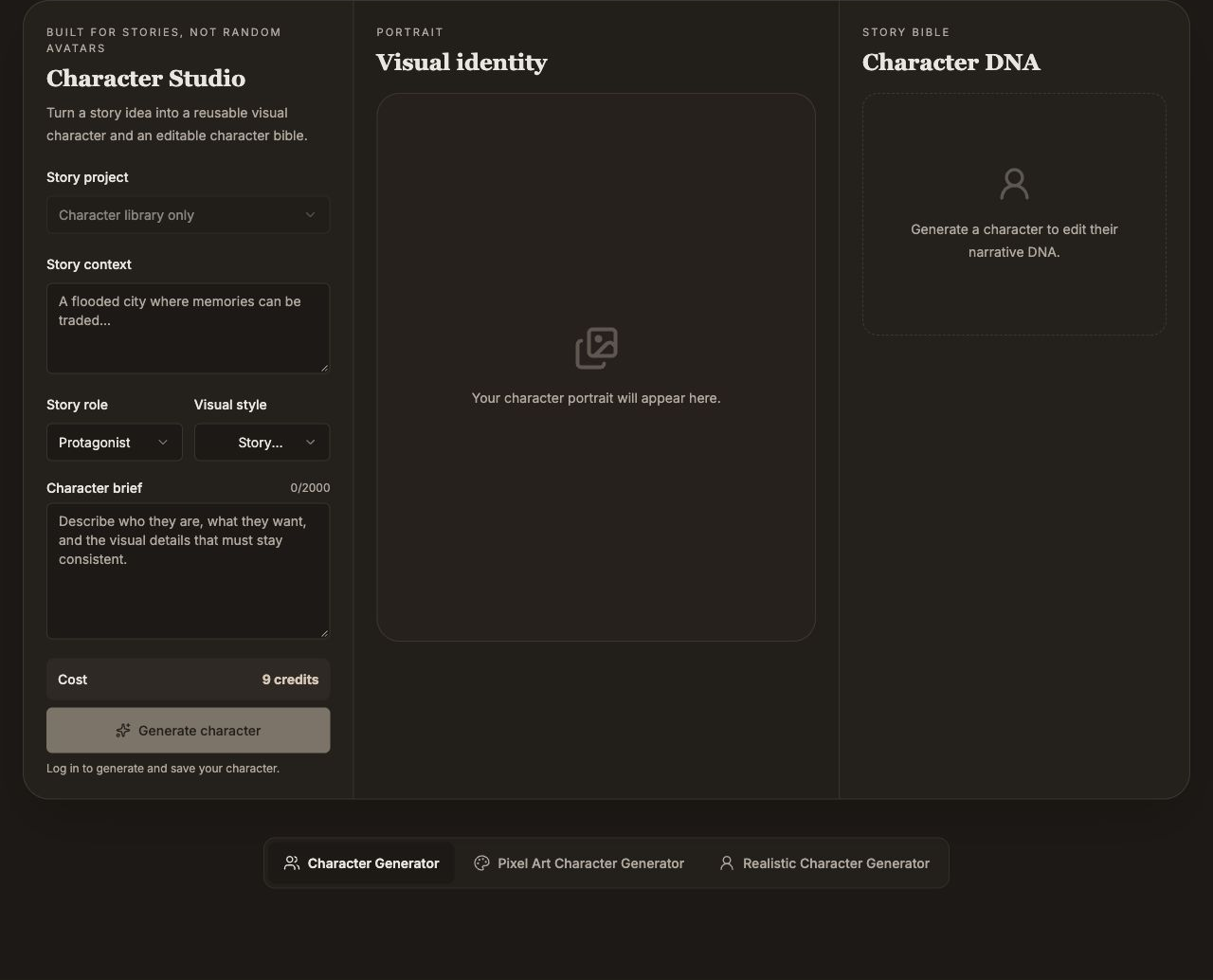The height and width of the screenshot is (980, 1213).
Task: Open the Visual style dropdown
Action: click(x=263, y=443)
